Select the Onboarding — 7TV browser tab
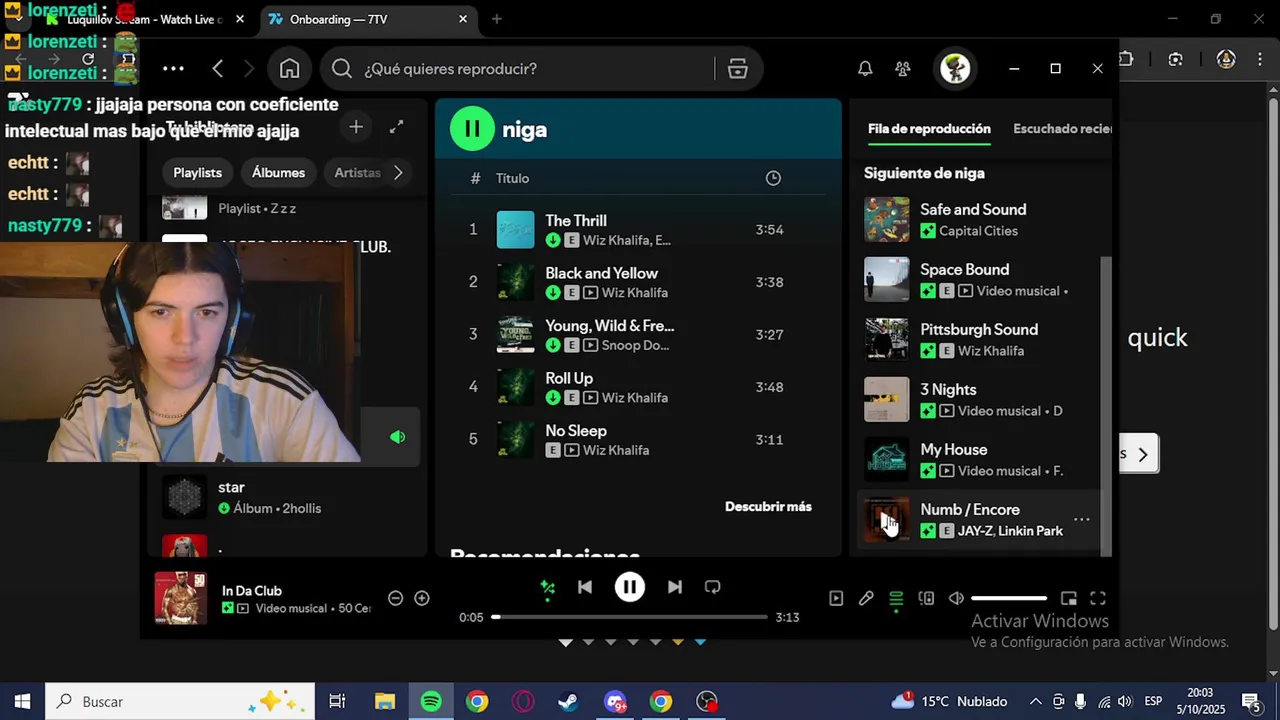This screenshot has width=1280, height=720. coord(368,19)
